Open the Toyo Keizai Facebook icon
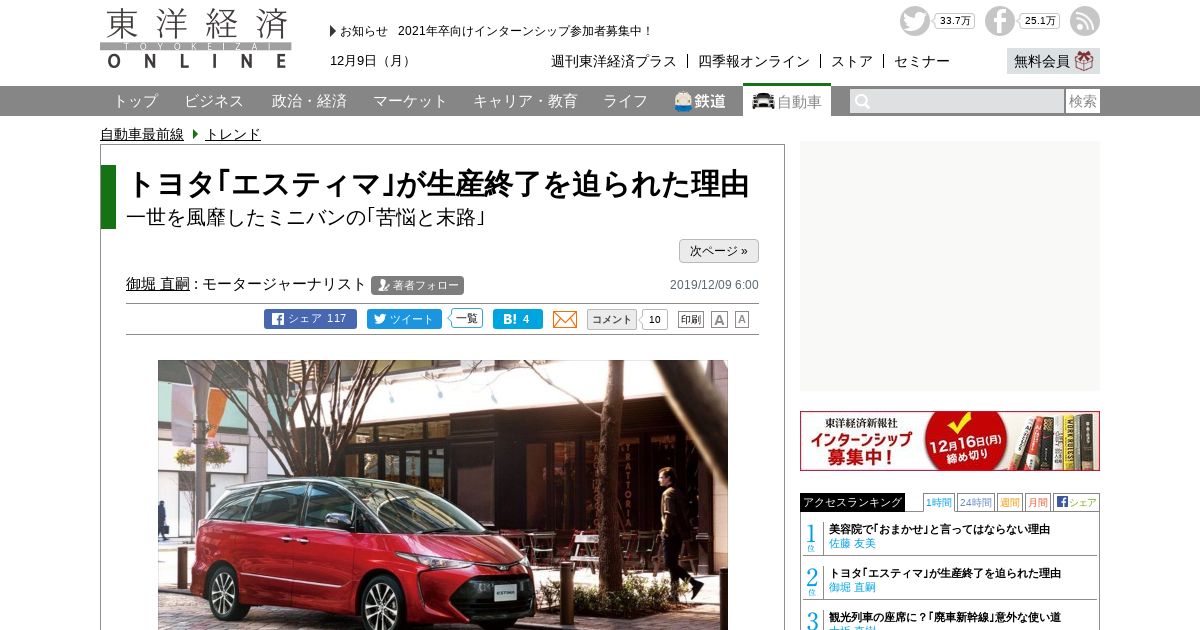The image size is (1200, 630). [999, 21]
